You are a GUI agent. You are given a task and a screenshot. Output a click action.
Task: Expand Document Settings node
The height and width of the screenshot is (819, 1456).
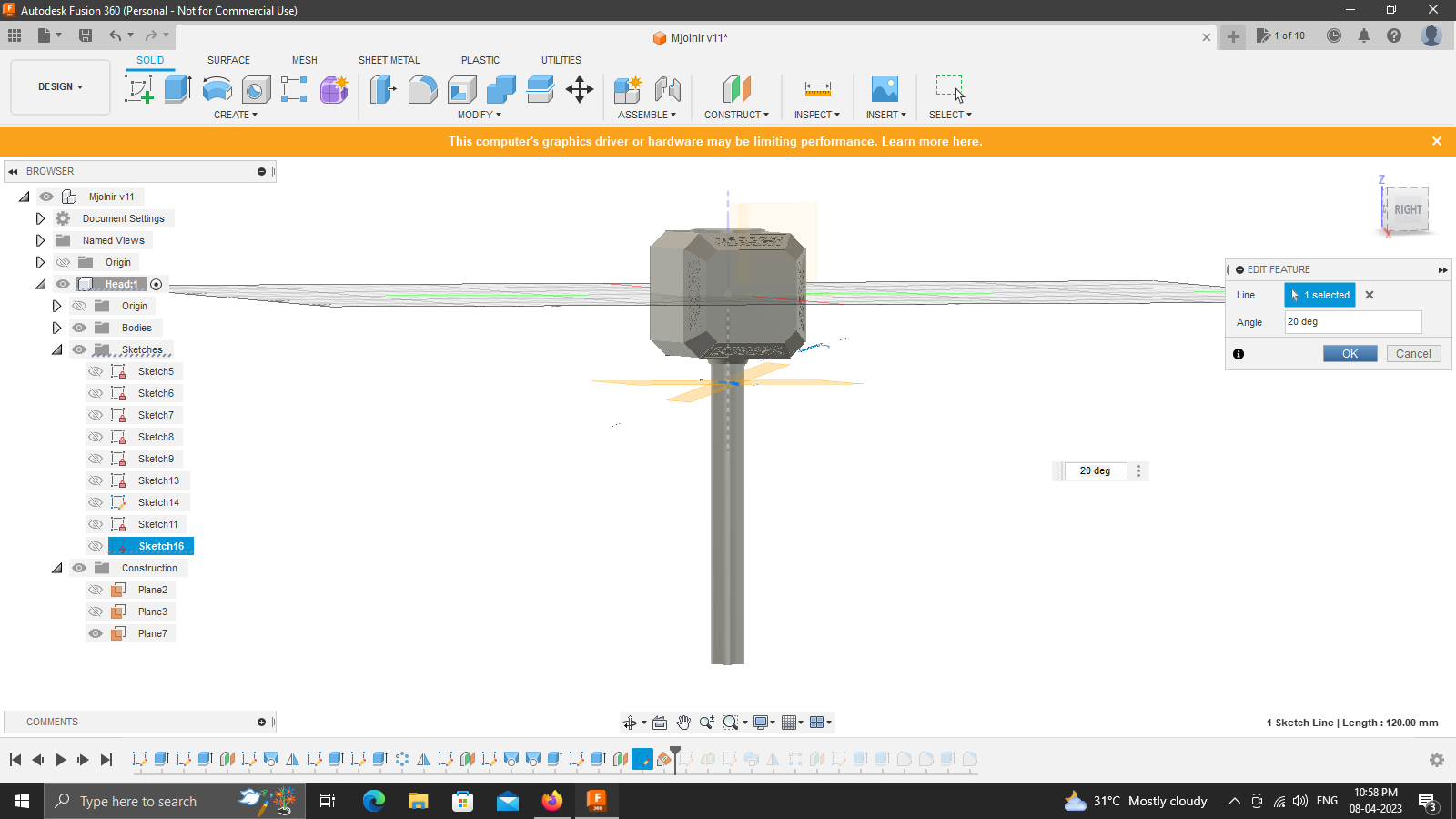coord(40,218)
